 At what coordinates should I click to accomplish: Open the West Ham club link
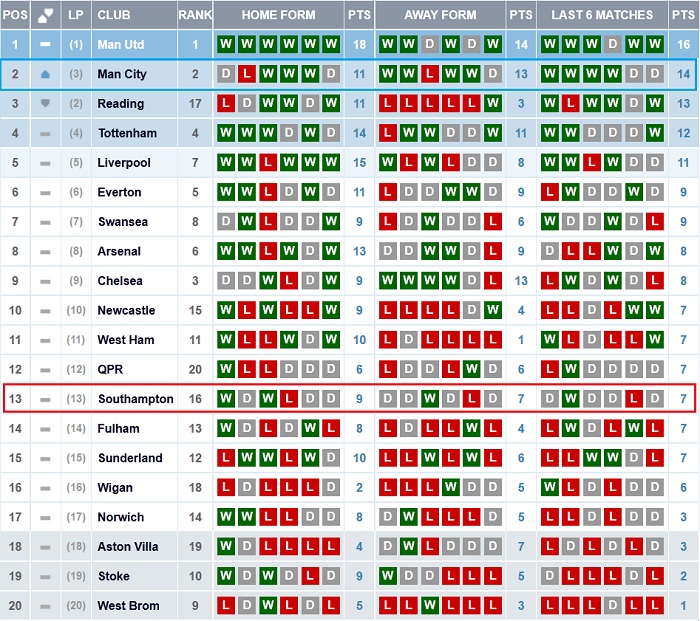(126, 340)
